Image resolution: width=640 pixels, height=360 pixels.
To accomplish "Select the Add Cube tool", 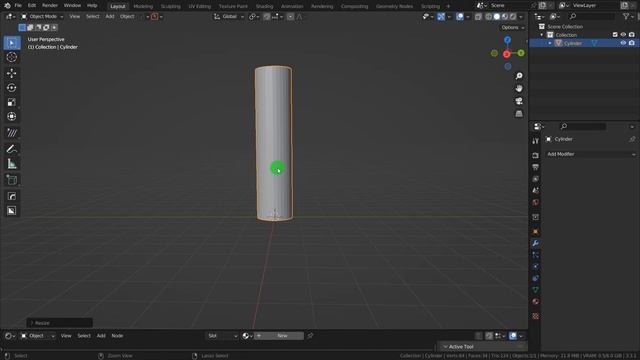I will click(11, 180).
